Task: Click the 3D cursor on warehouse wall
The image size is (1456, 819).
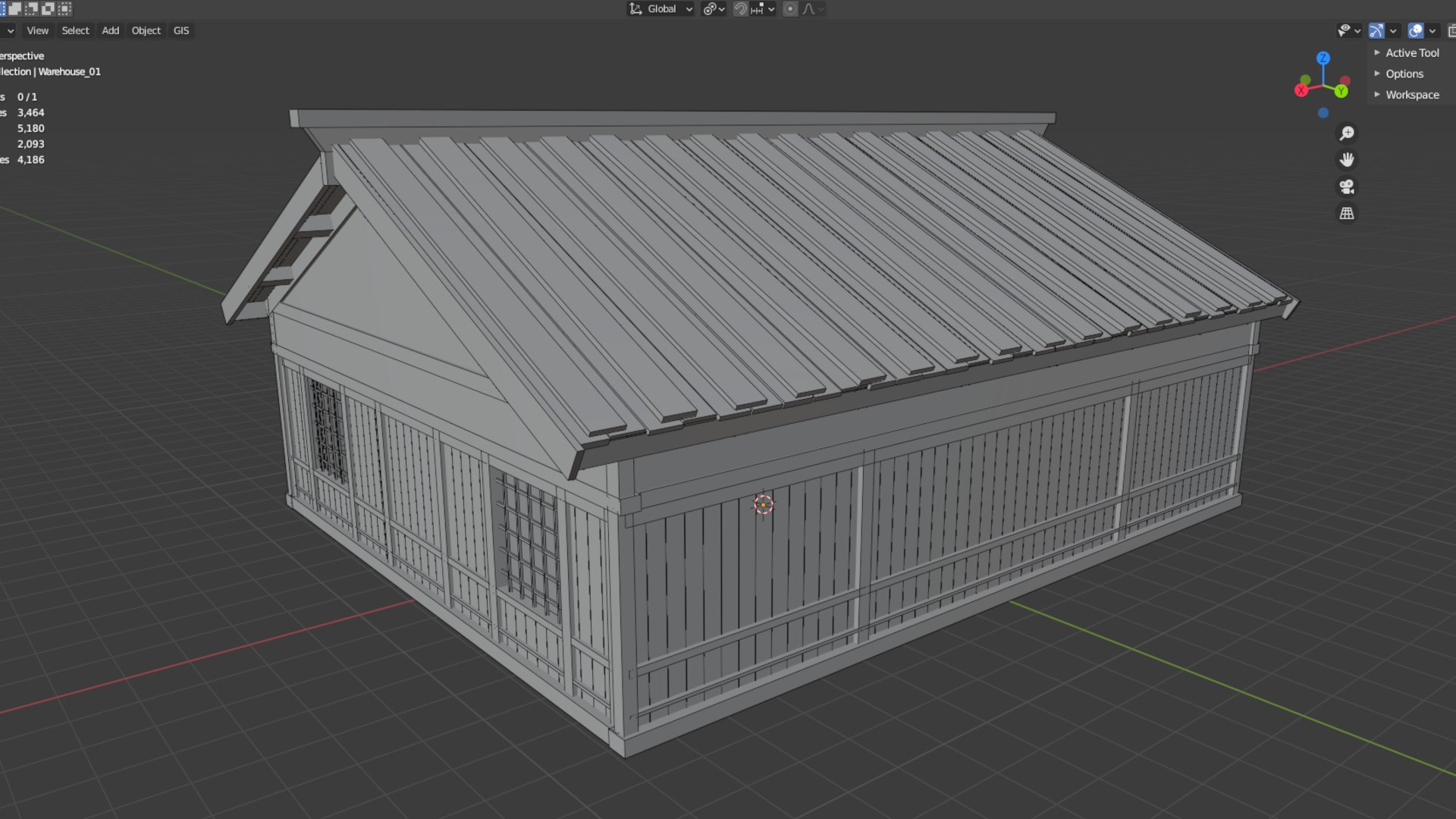Action: [x=764, y=504]
